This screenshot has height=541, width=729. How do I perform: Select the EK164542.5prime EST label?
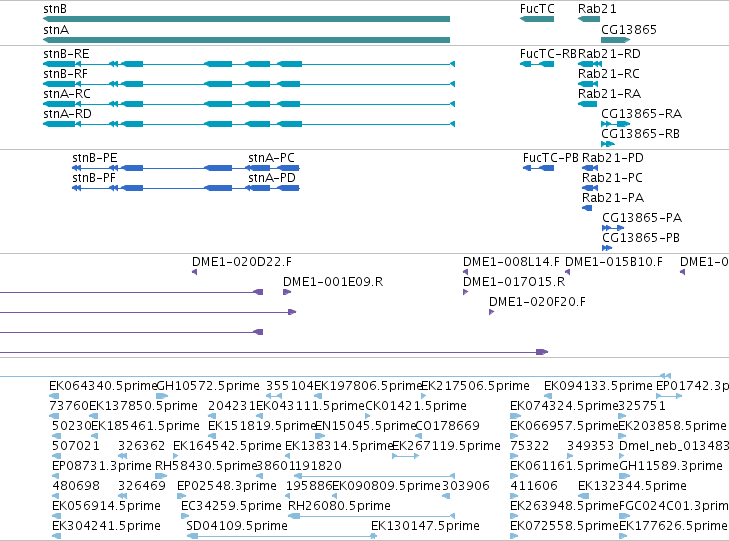pos(227,446)
